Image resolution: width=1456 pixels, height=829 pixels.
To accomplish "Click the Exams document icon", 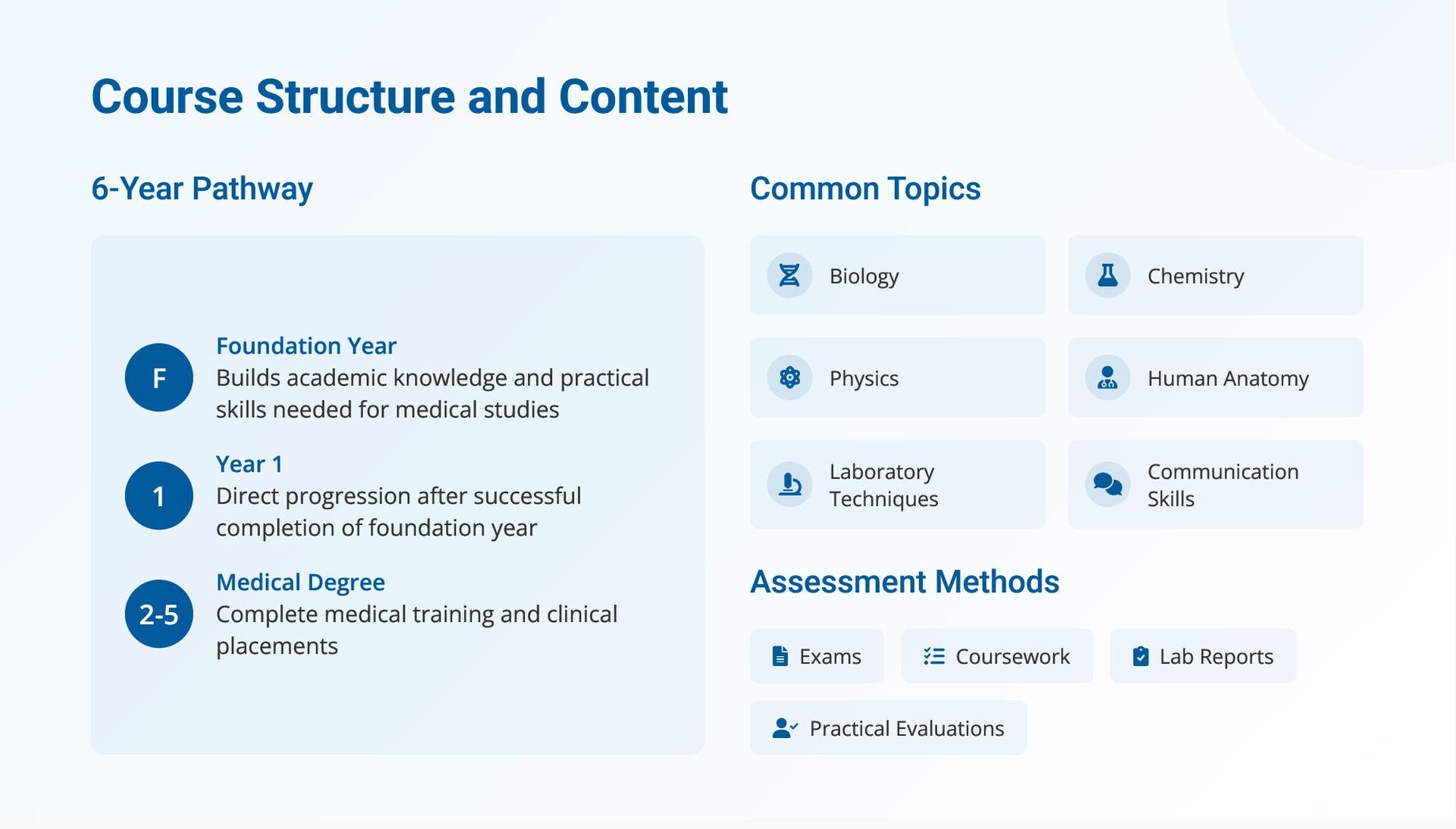I will click(780, 656).
